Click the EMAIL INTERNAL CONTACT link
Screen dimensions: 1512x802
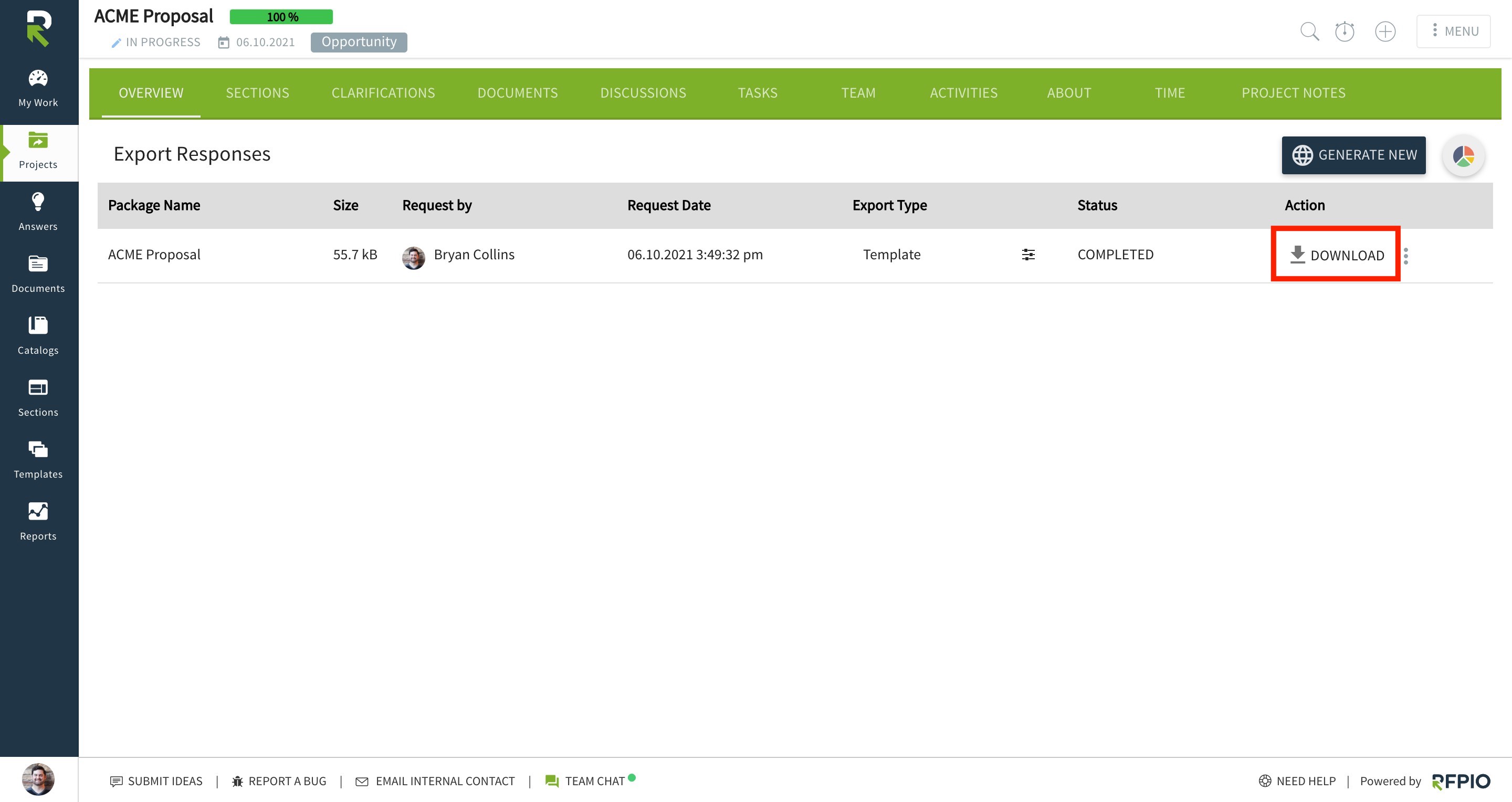pyautogui.click(x=435, y=781)
